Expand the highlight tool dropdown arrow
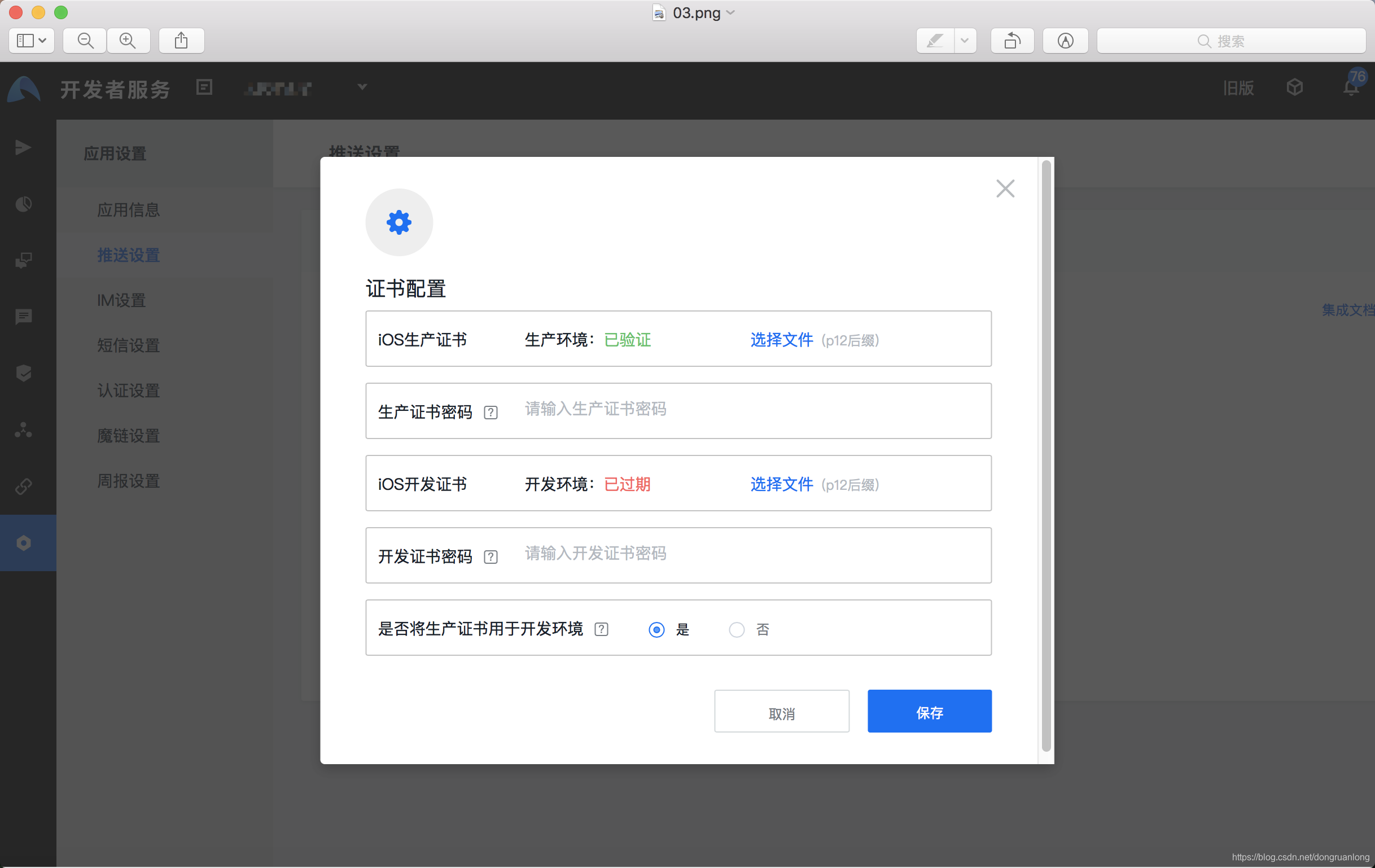This screenshot has height=868, width=1375. pyautogui.click(x=965, y=41)
